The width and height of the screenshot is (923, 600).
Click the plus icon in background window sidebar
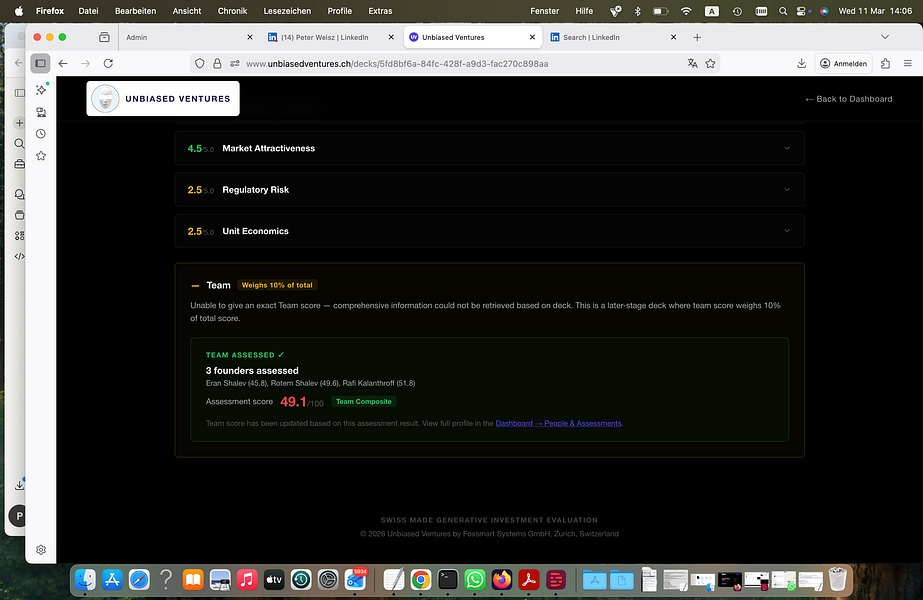coord(19,122)
